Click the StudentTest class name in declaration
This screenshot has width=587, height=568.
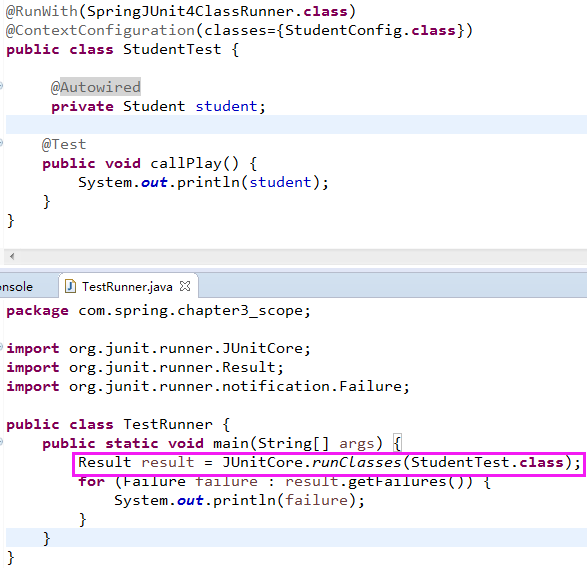tap(172, 49)
